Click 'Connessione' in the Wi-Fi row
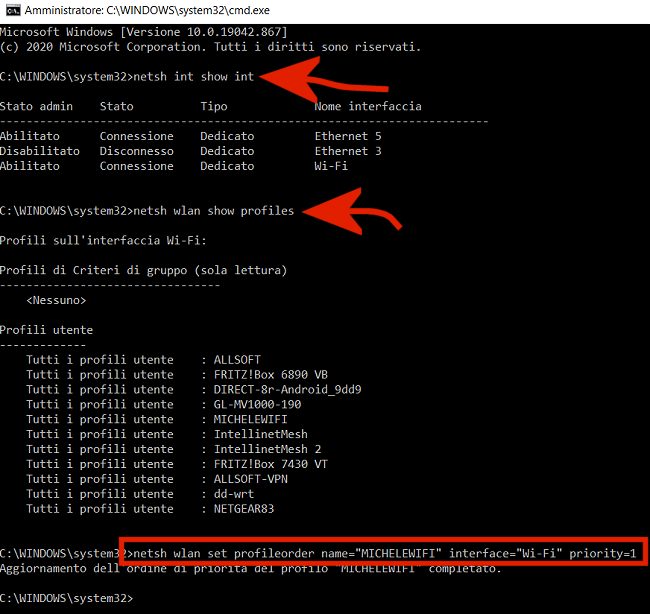 137,166
